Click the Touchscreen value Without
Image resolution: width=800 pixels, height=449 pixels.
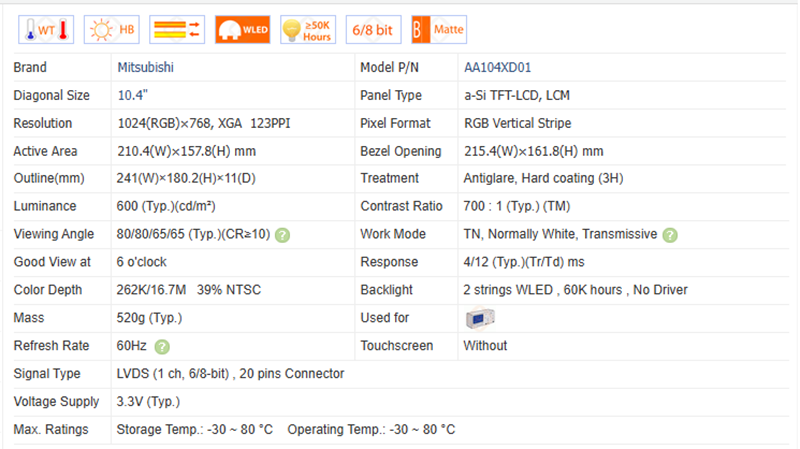coord(485,345)
